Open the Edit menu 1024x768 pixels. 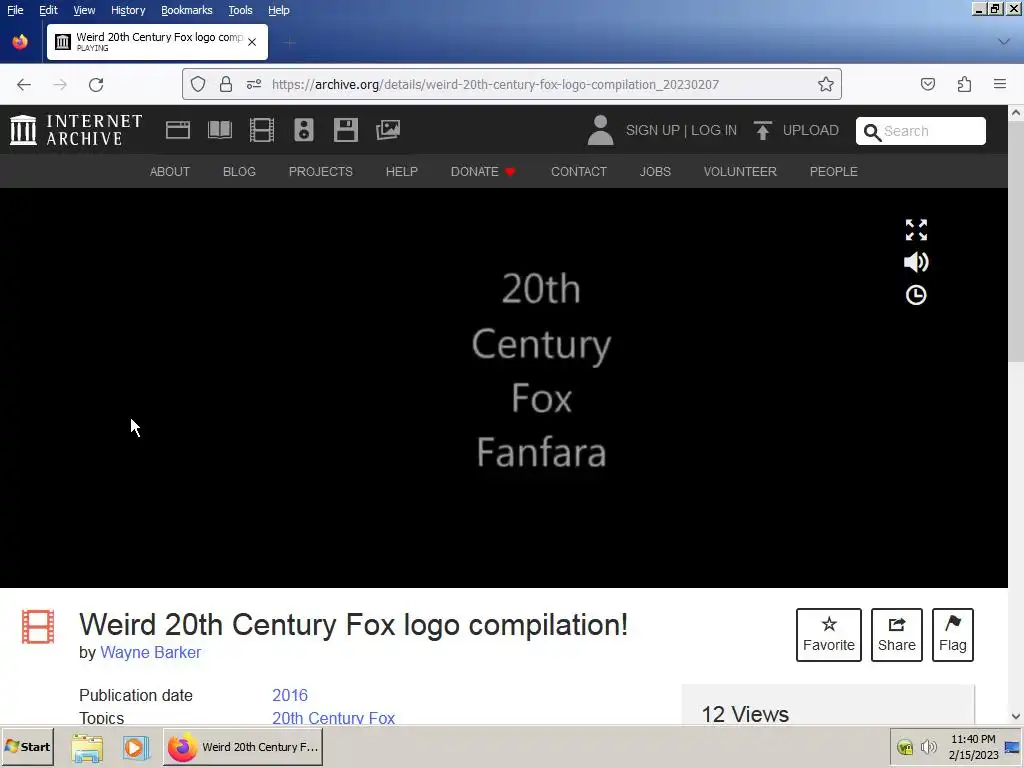[x=48, y=10]
